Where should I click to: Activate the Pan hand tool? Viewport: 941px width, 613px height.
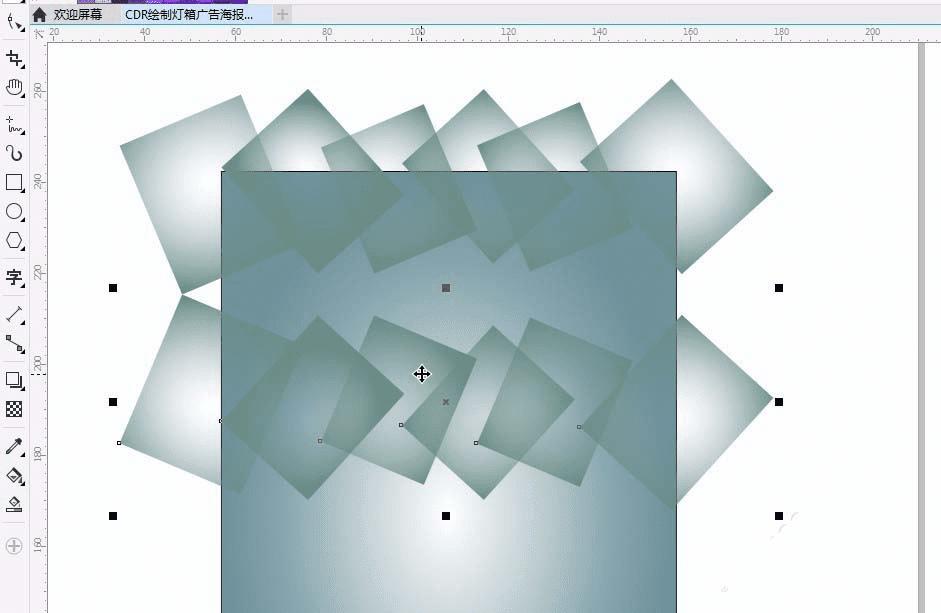point(14,88)
